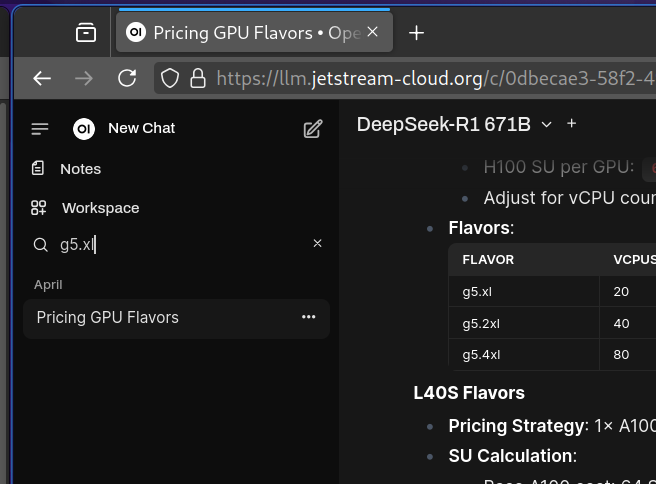Go back to the previous page
The width and height of the screenshot is (656, 484).
42,78
